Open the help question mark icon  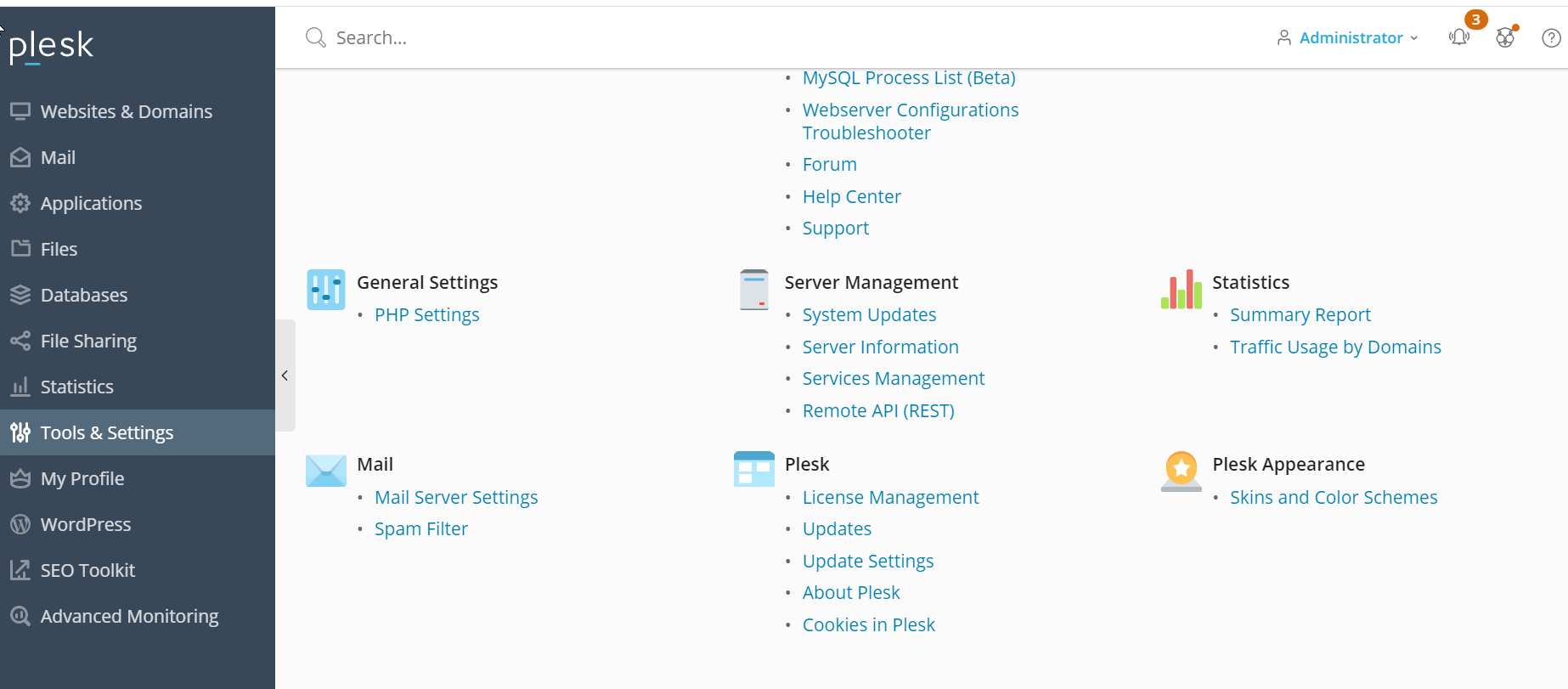(x=1551, y=37)
